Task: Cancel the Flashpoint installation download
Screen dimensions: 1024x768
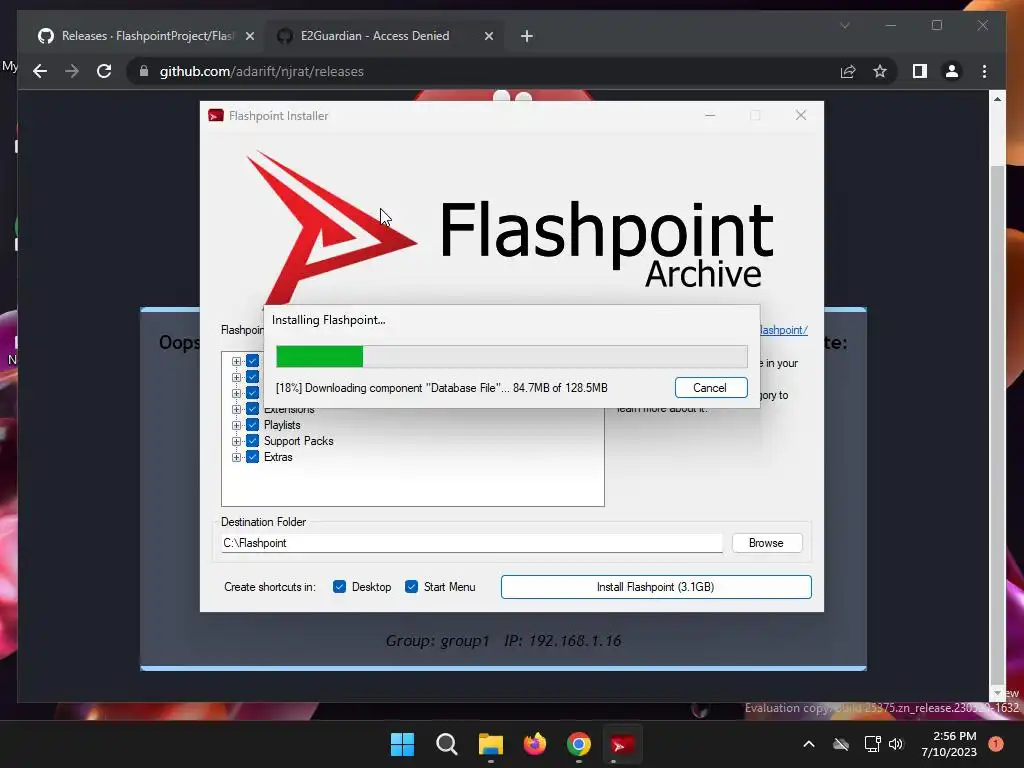Action: pyautogui.click(x=711, y=388)
